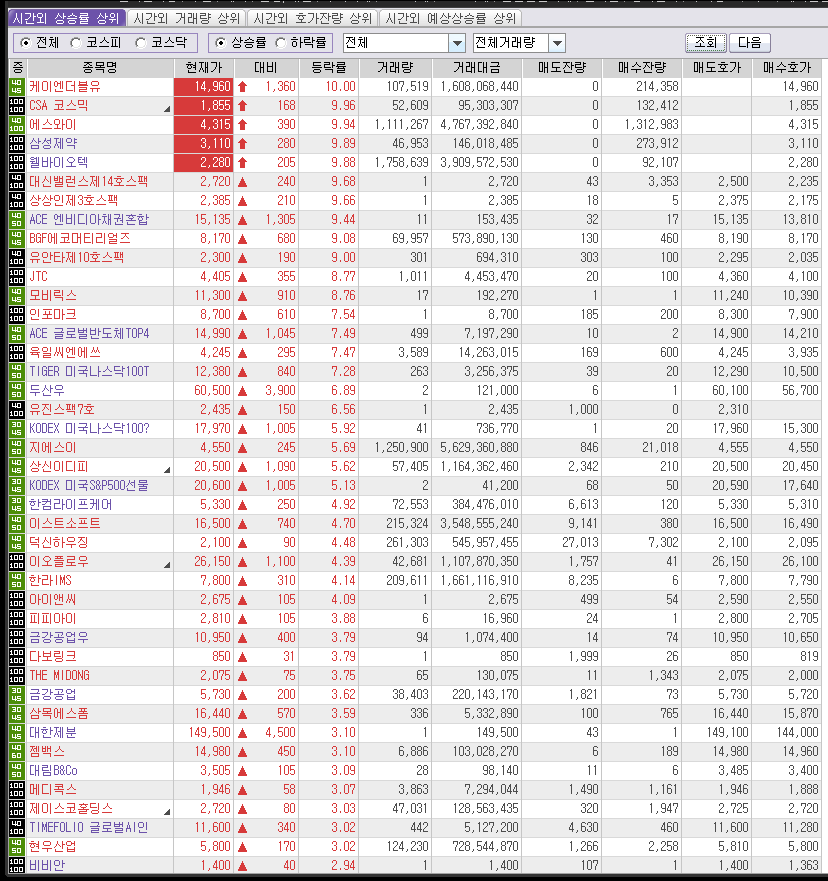Click the margin icon beside 대한제분
This screenshot has width=828, height=881.
point(16,733)
